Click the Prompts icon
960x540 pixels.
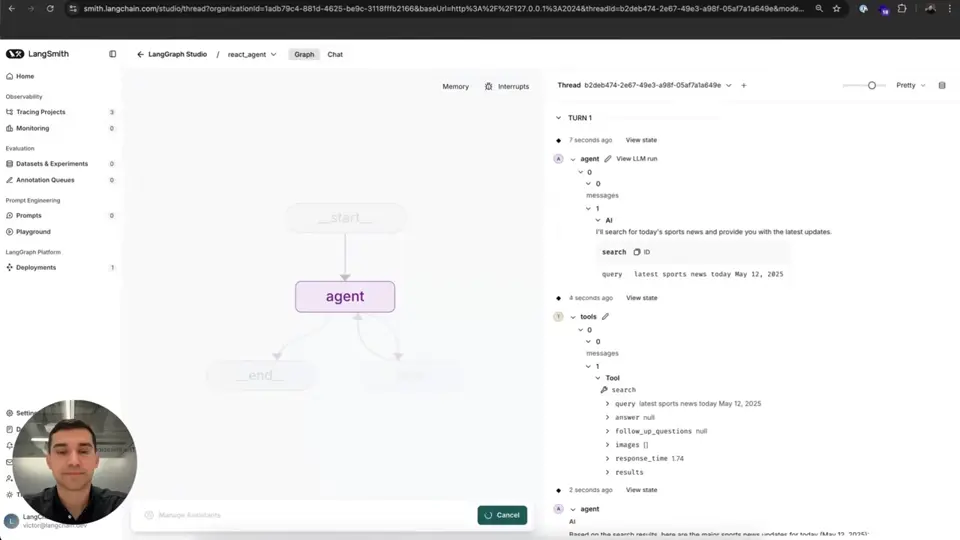pyautogui.click(x=9, y=216)
